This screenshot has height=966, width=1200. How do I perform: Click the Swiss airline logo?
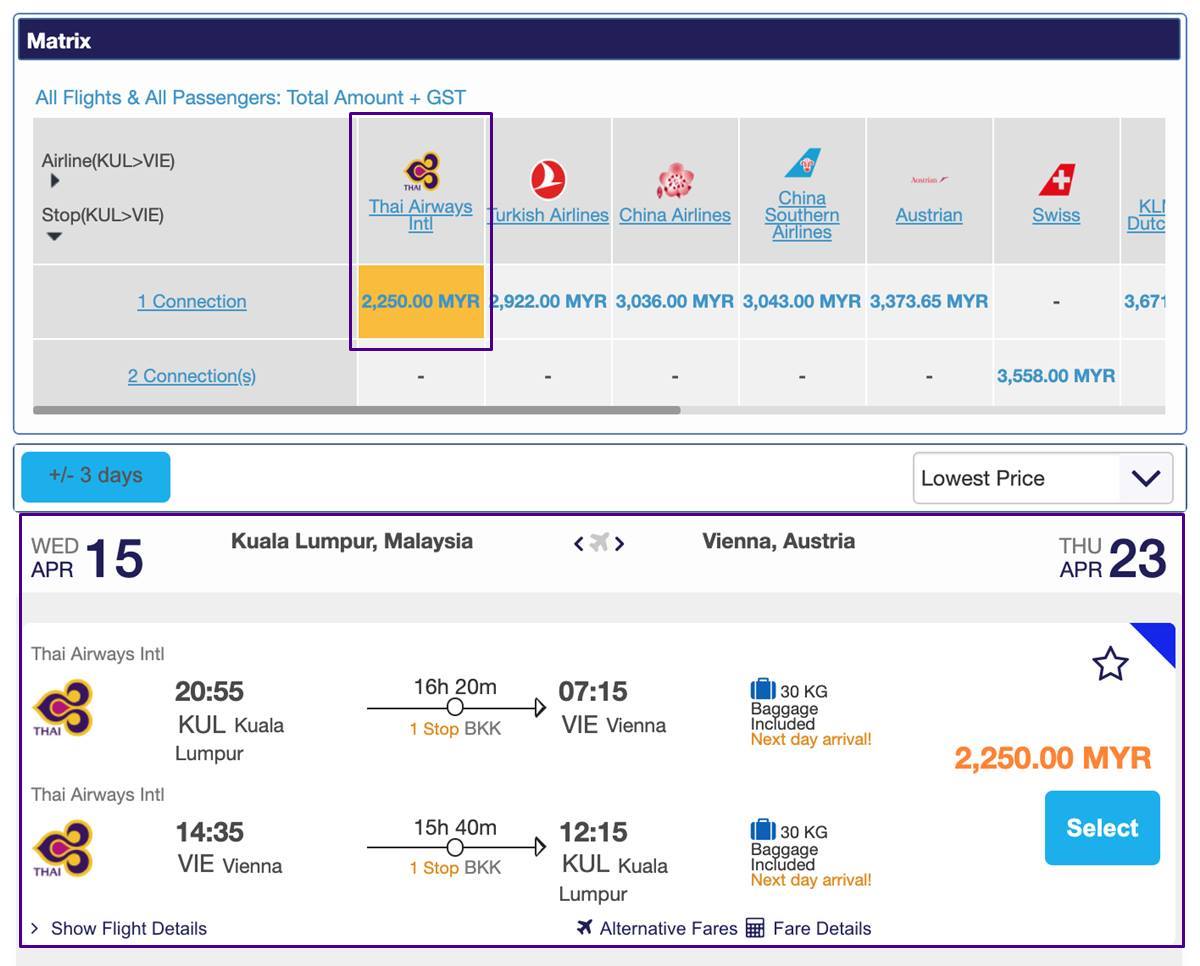click(1056, 180)
